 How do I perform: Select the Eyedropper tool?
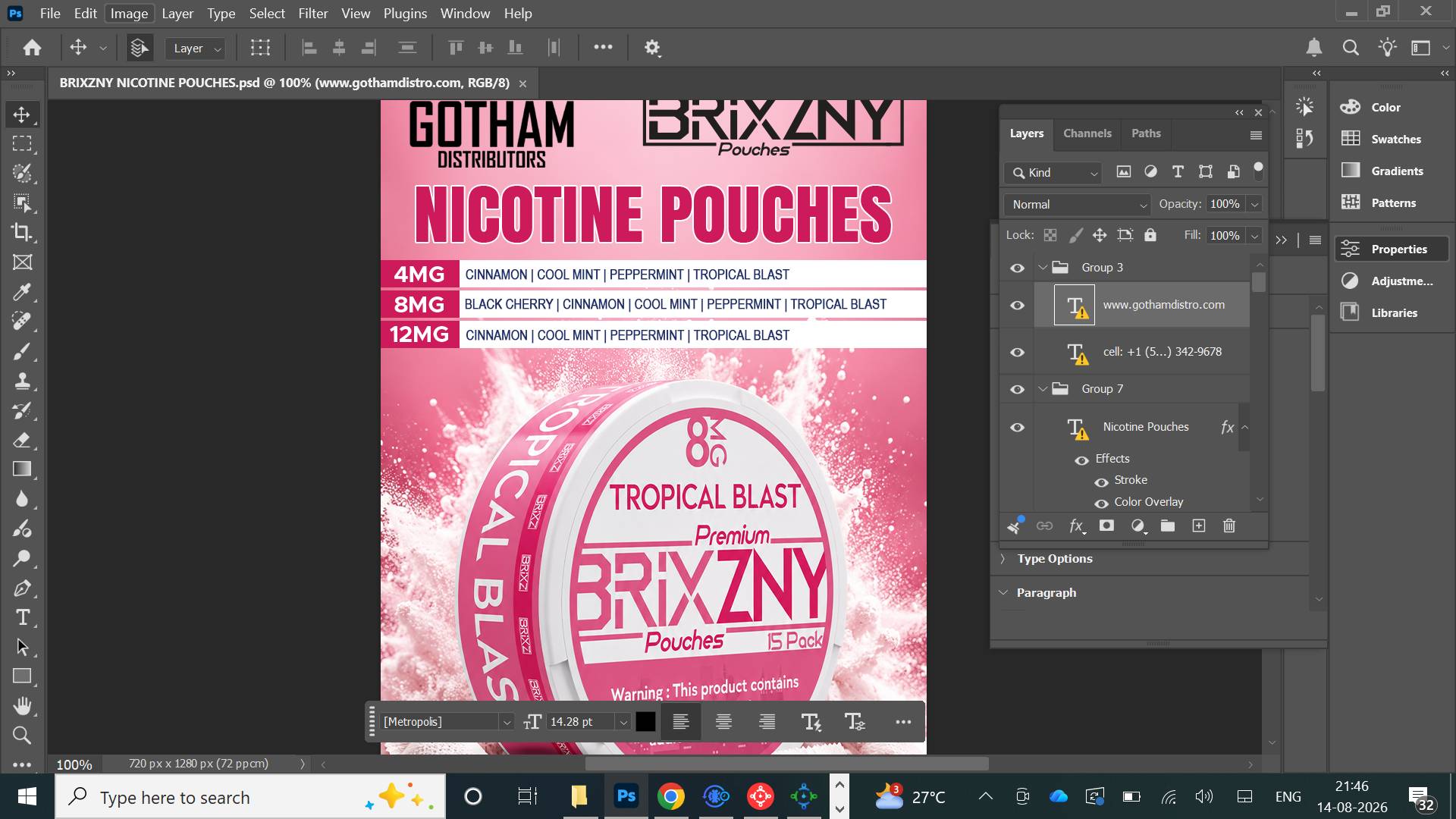(22, 292)
